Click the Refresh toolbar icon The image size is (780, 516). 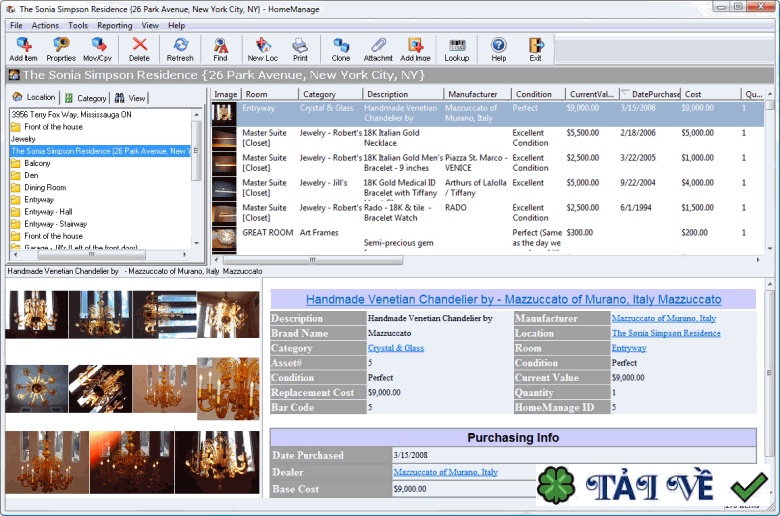(x=180, y=49)
